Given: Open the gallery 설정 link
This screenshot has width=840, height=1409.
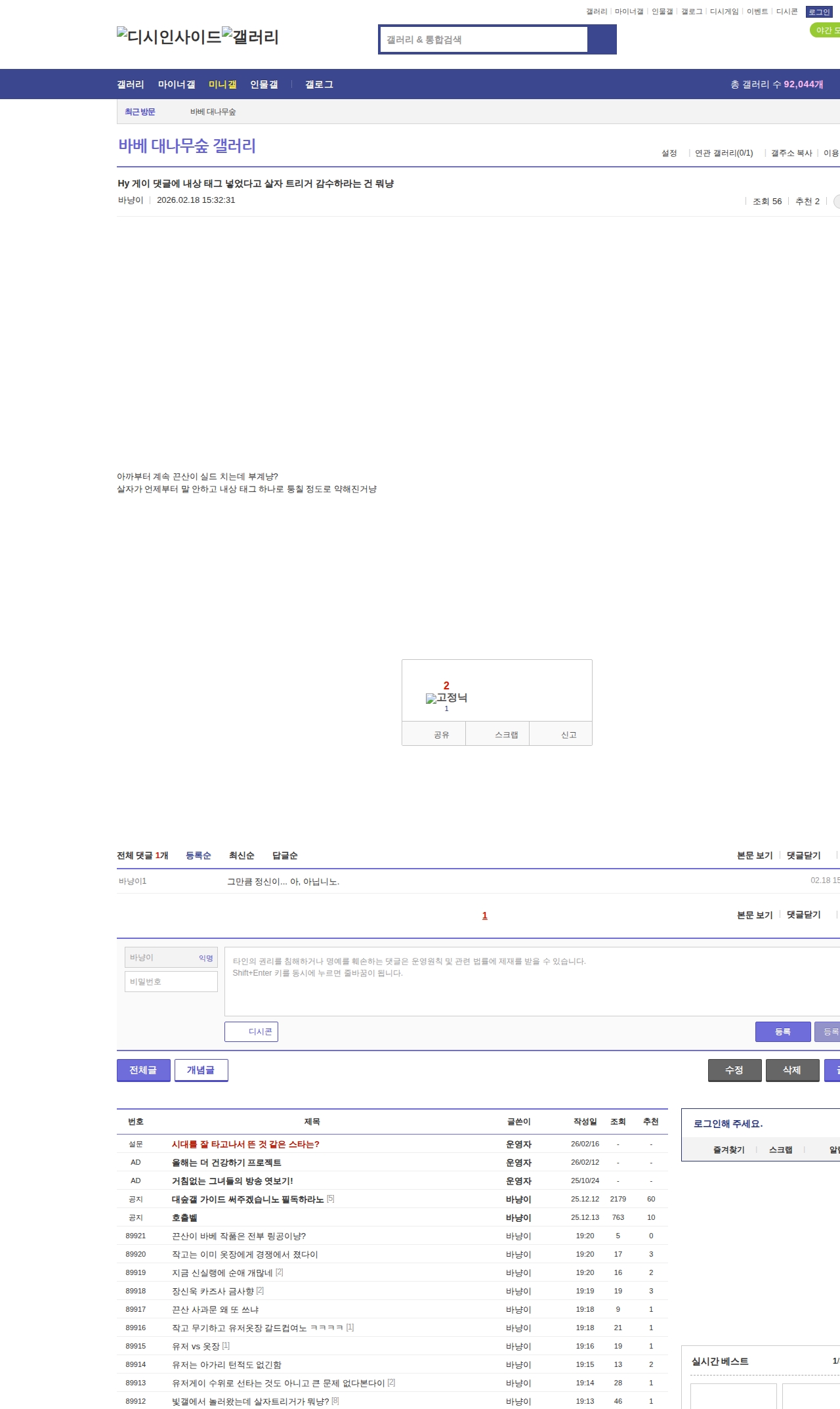Looking at the screenshot, I should (669, 153).
